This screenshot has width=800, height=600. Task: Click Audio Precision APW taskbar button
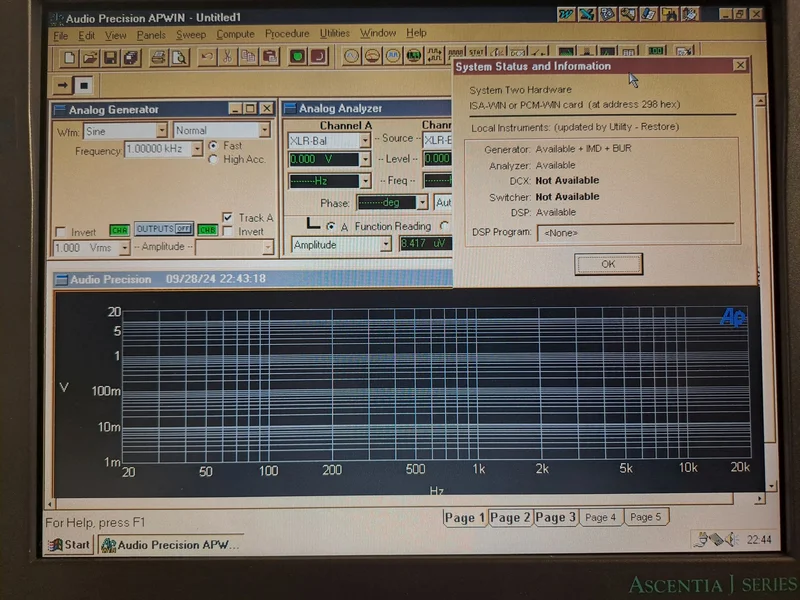170,545
